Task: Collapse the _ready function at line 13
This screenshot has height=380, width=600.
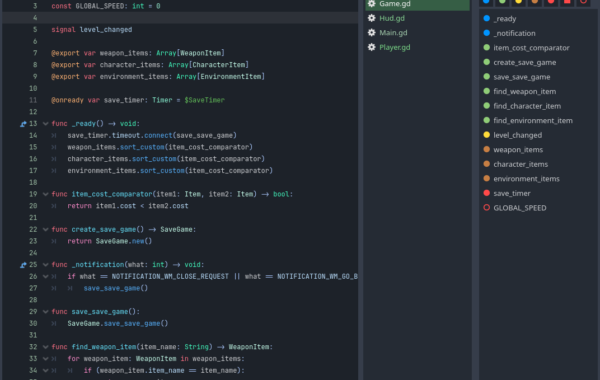Action: coord(46,124)
